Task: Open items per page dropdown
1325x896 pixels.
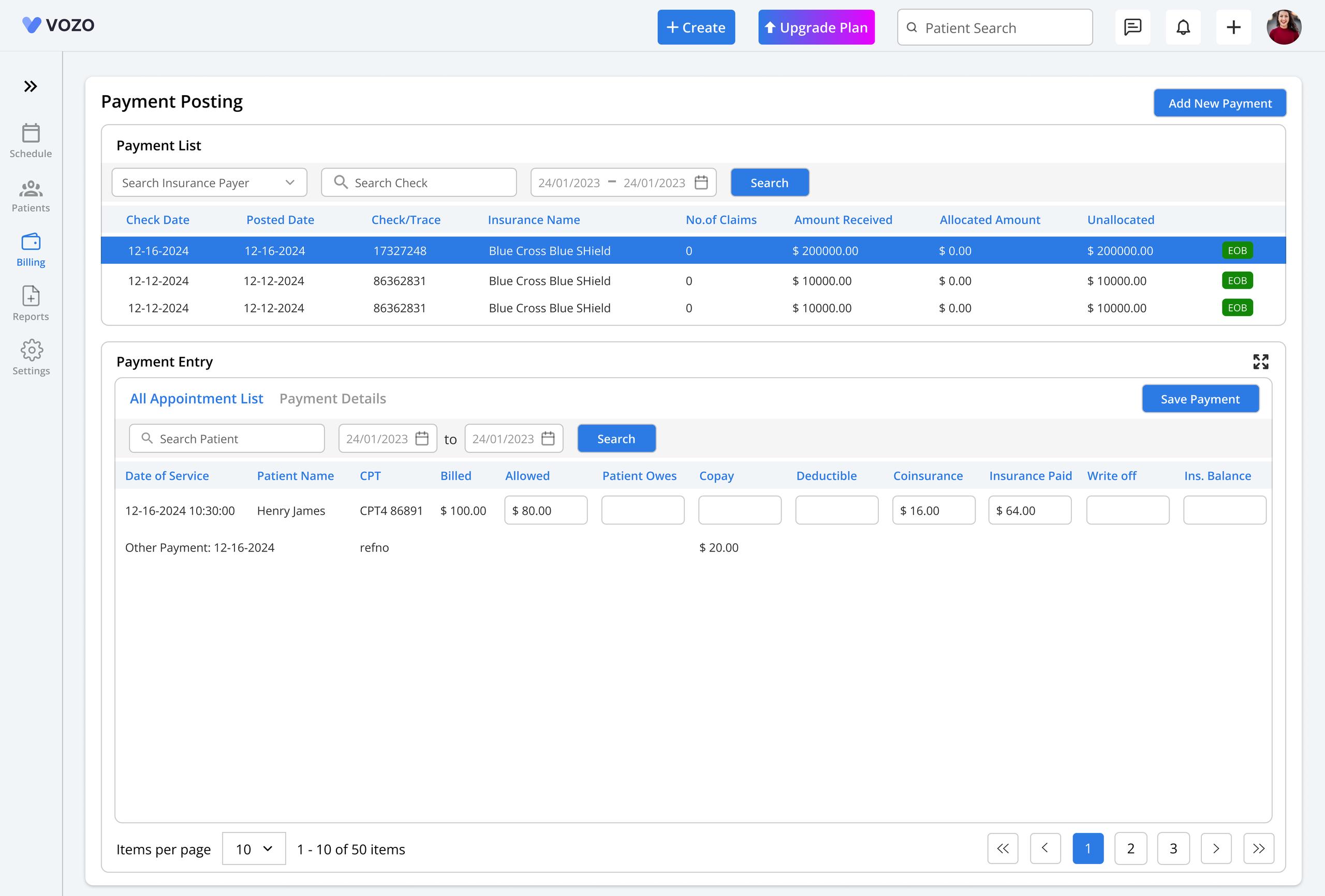Action: point(254,849)
